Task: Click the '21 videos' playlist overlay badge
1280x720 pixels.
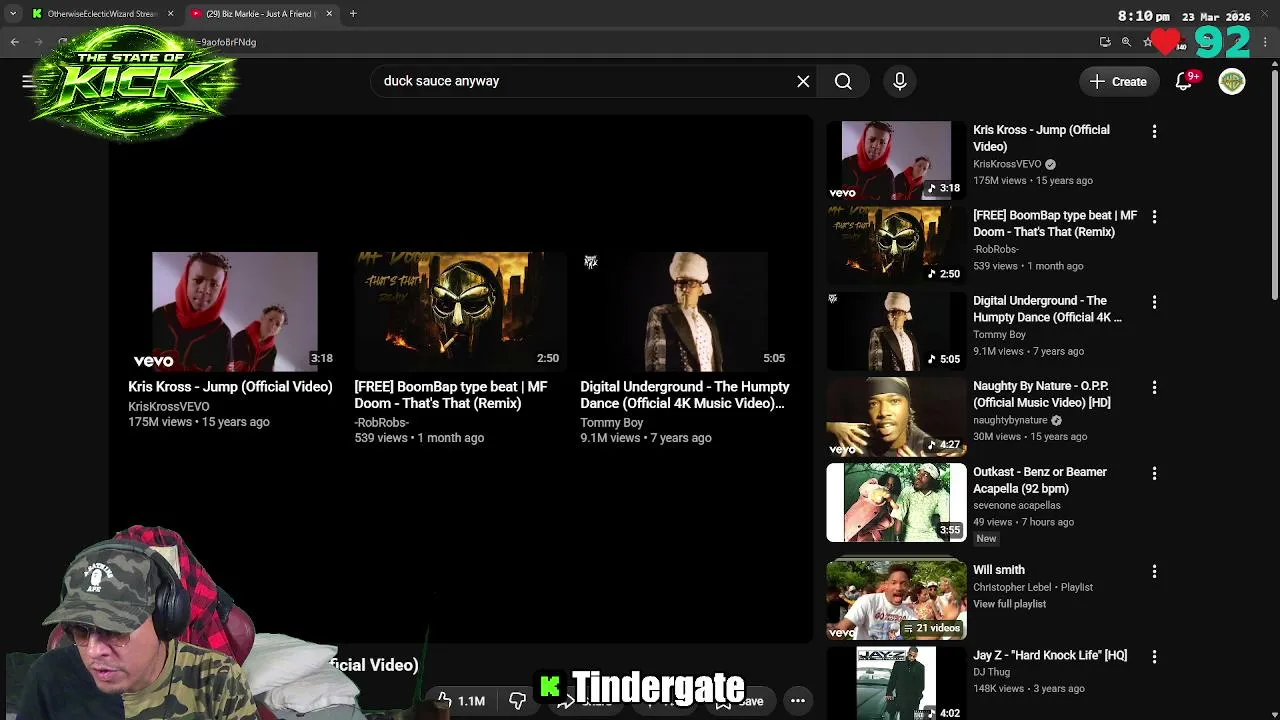Action: [x=931, y=628]
